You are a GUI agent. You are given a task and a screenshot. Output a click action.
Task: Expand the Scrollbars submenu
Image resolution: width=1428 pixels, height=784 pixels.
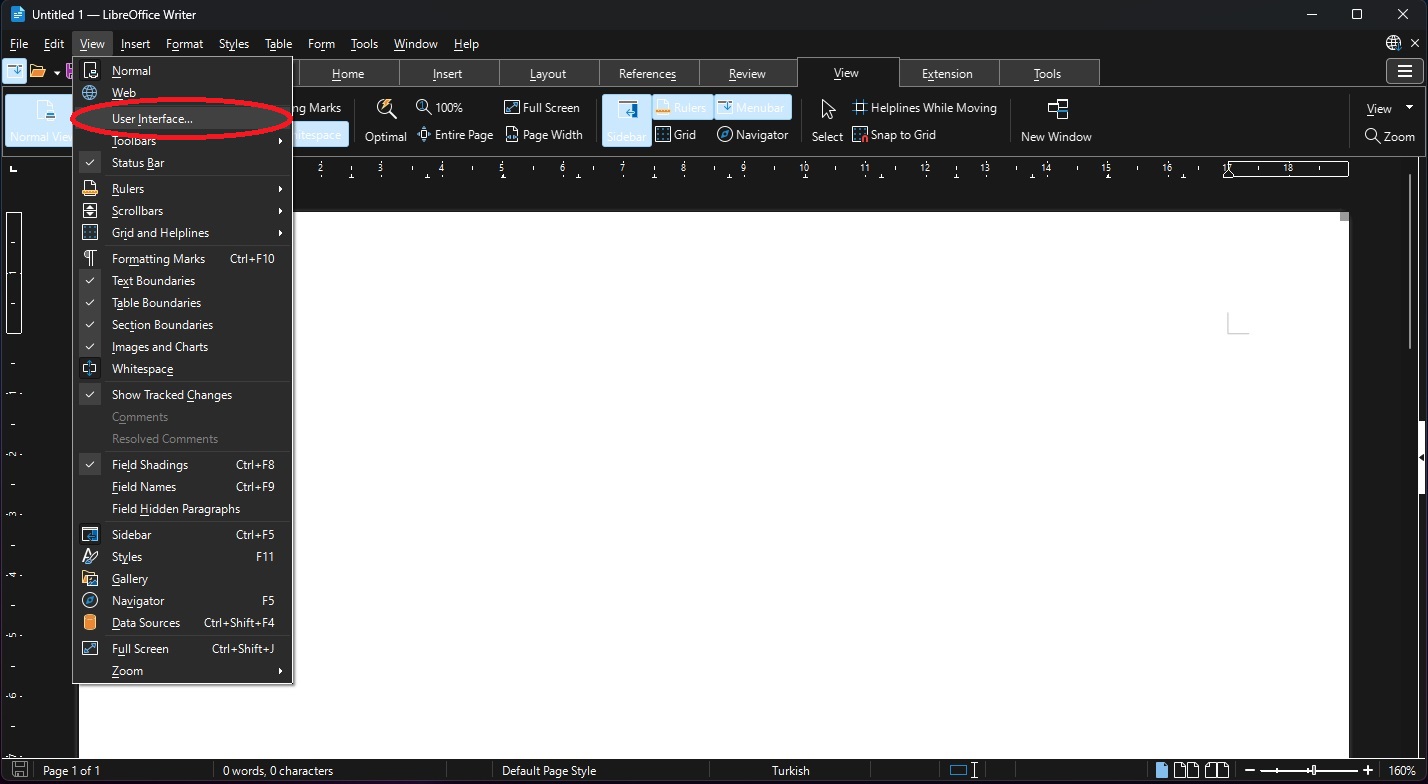coord(183,211)
